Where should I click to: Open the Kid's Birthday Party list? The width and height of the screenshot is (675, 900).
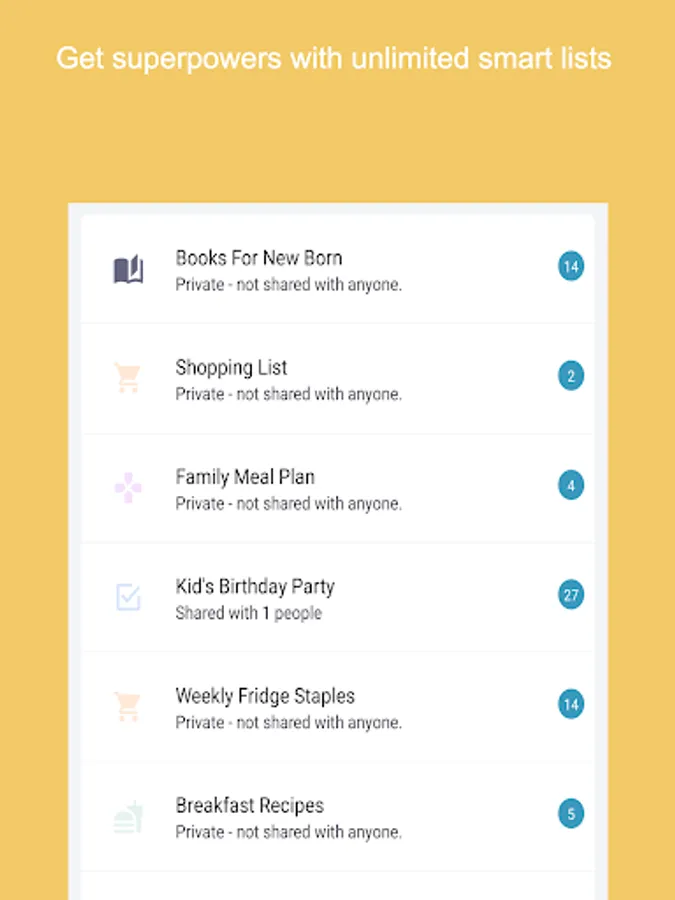point(255,586)
